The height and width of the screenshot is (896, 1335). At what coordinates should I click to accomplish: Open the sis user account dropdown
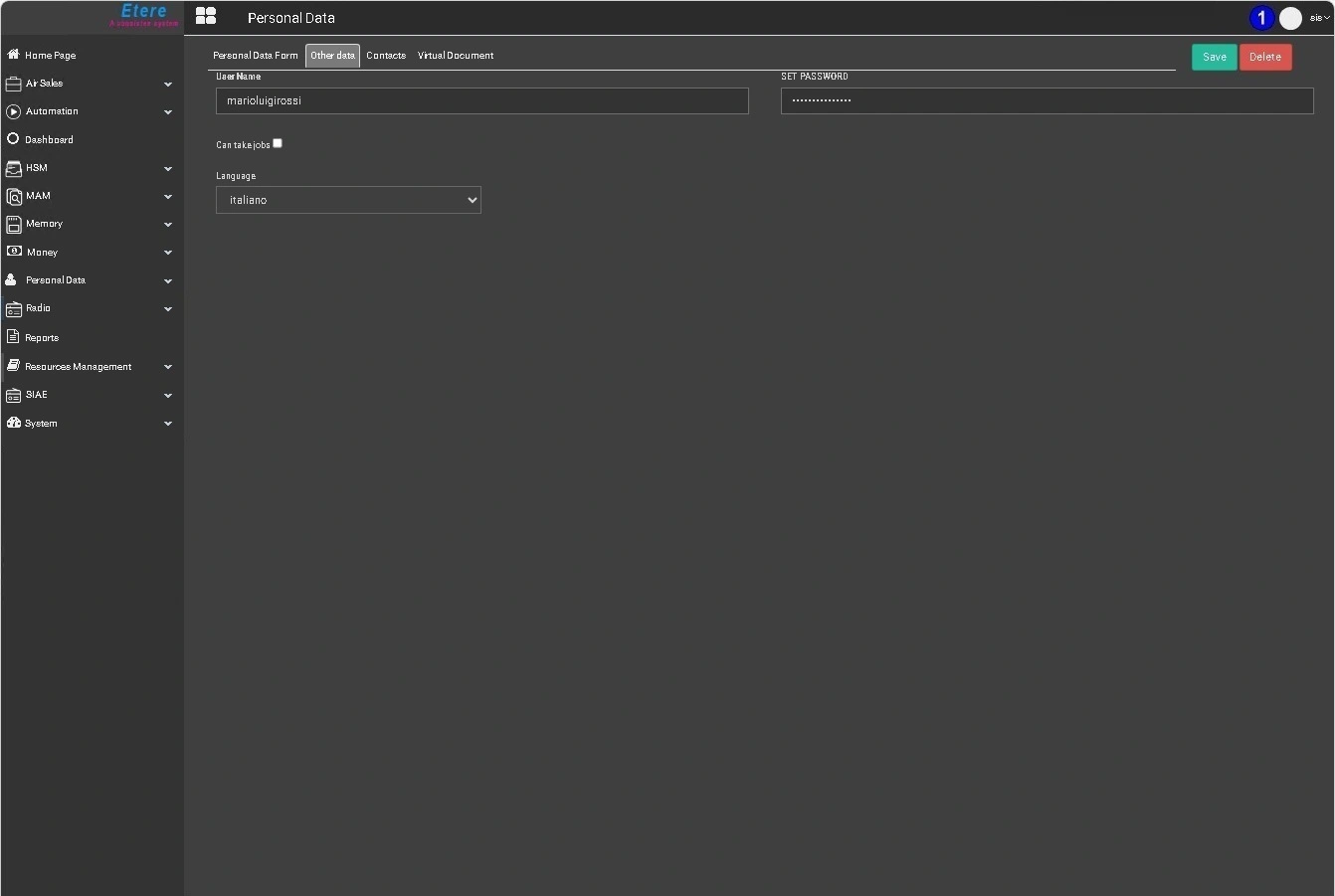(1320, 18)
